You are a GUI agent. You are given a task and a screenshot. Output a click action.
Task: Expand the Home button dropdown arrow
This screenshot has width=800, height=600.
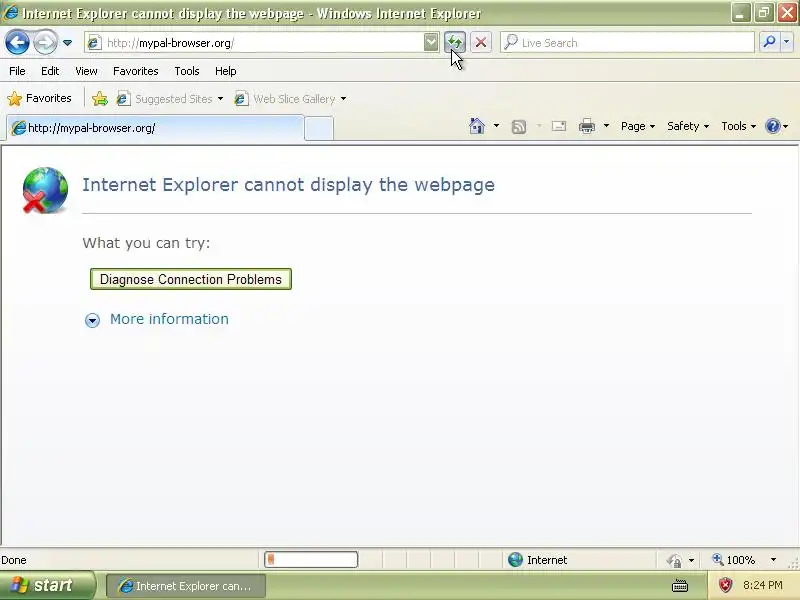click(x=496, y=126)
